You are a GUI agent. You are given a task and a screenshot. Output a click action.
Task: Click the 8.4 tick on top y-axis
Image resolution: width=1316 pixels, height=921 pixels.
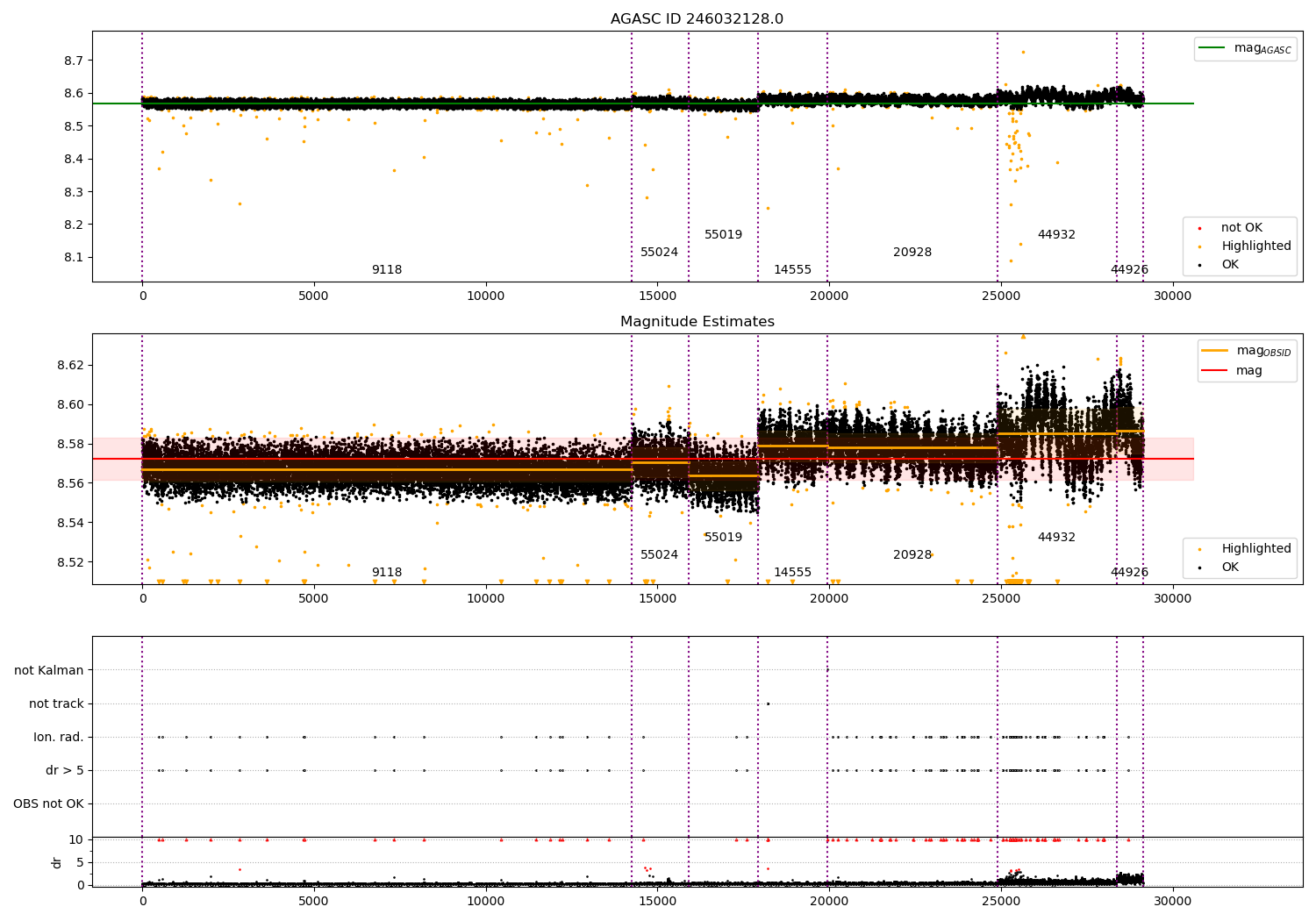74,160
